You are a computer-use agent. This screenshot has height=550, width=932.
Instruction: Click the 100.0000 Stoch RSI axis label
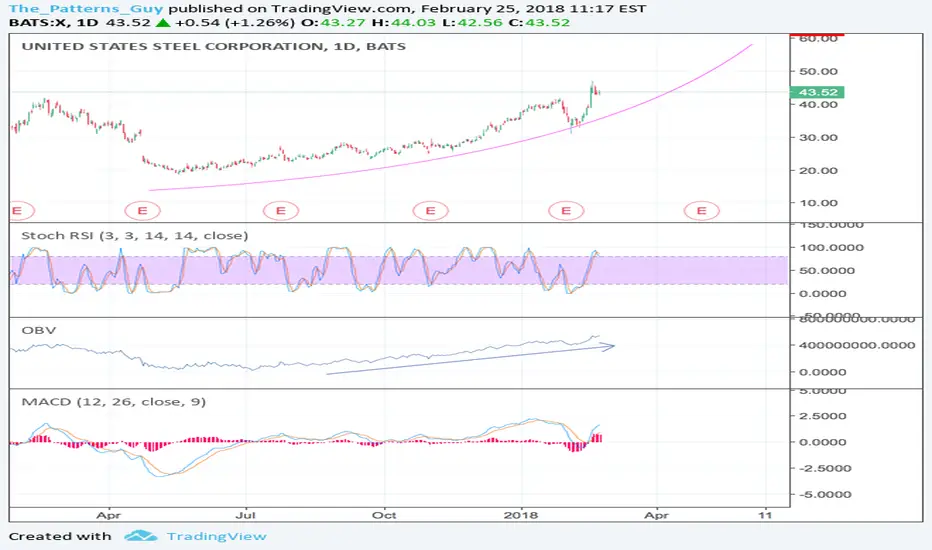(831, 247)
